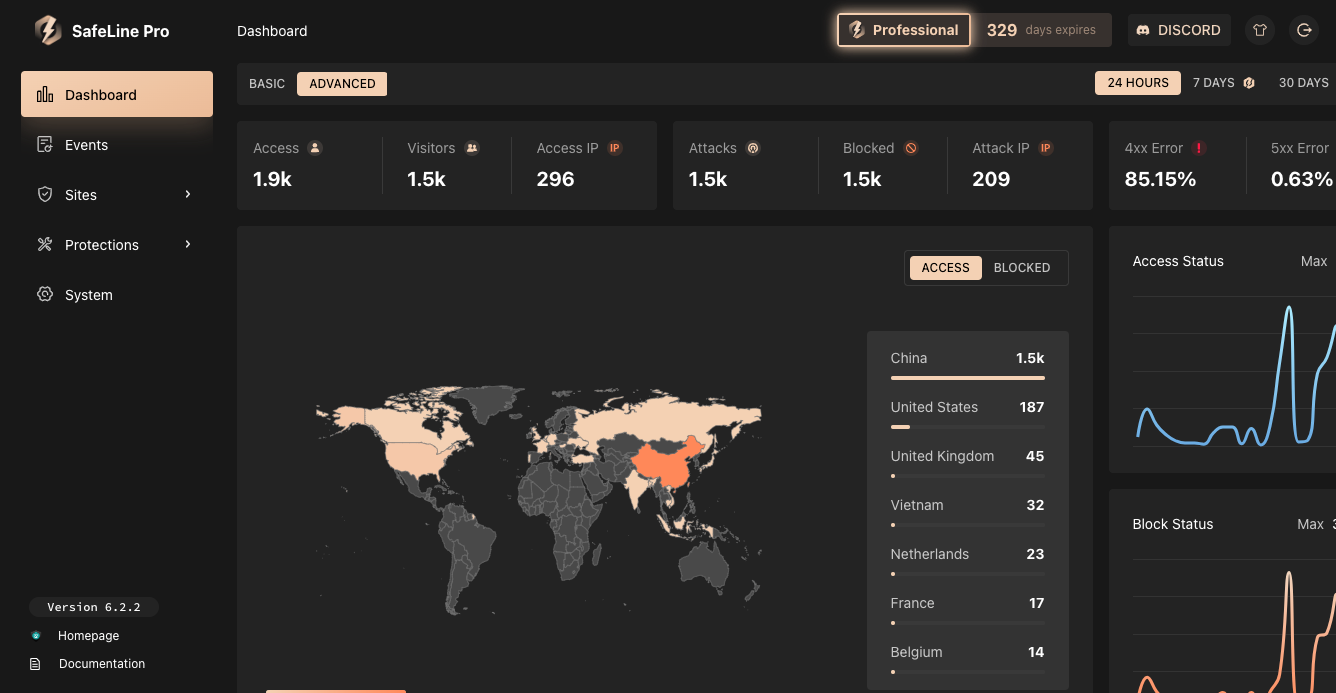Click the Dashboard bar chart icon
Image resolution: width=1336 pixels, height=693 pixels.
[x=45, y=95]
